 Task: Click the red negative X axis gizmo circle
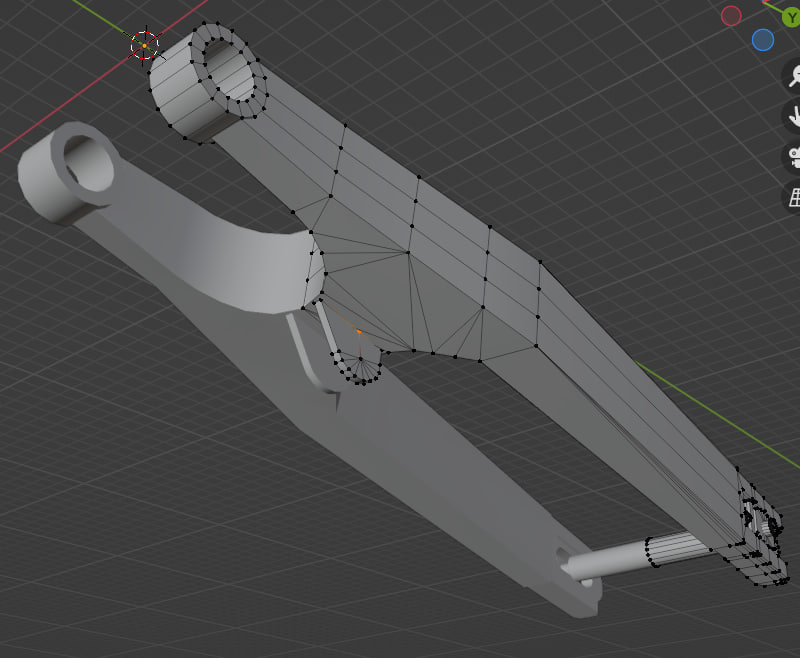[731, 16]
